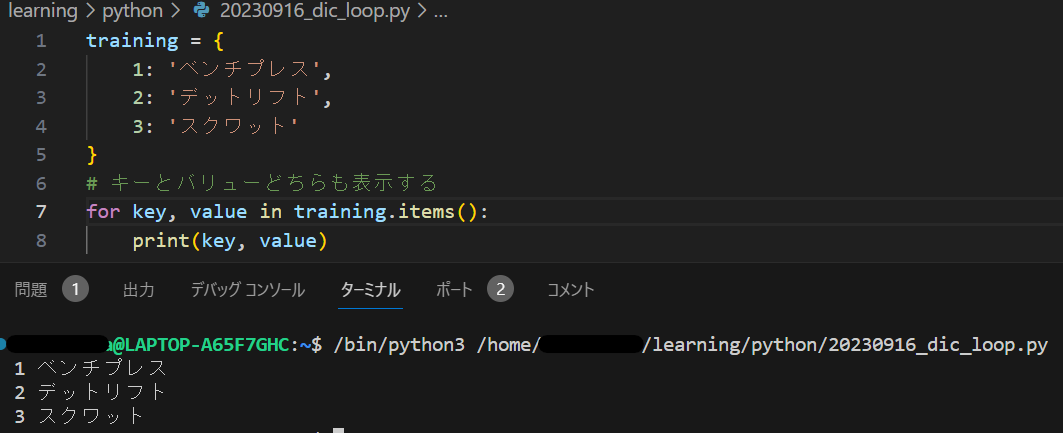Open the 出力 panel tab
The image size is (1063, 433).
tap(138, 290)
